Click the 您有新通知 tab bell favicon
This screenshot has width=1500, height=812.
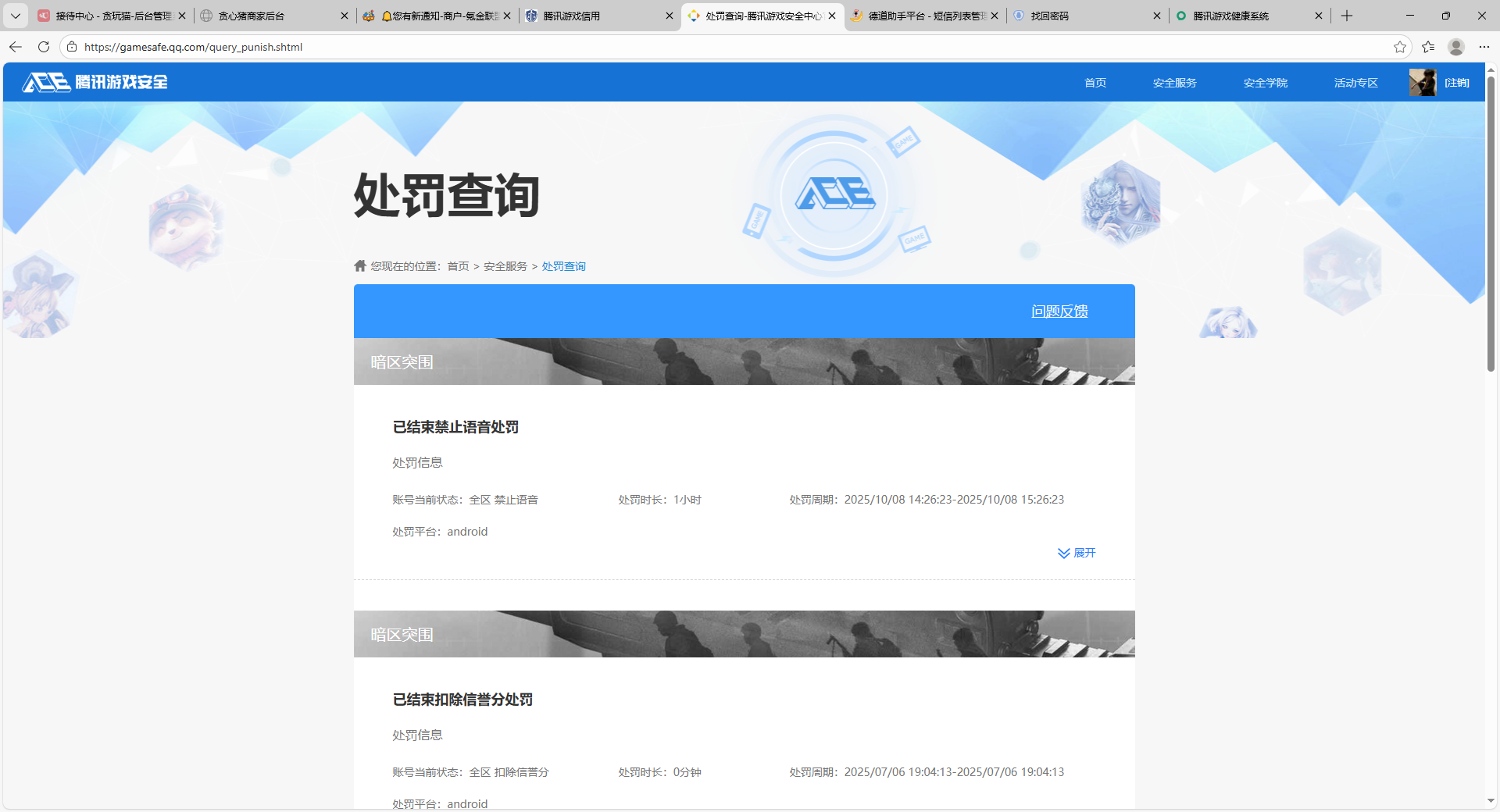click(369, 16)
